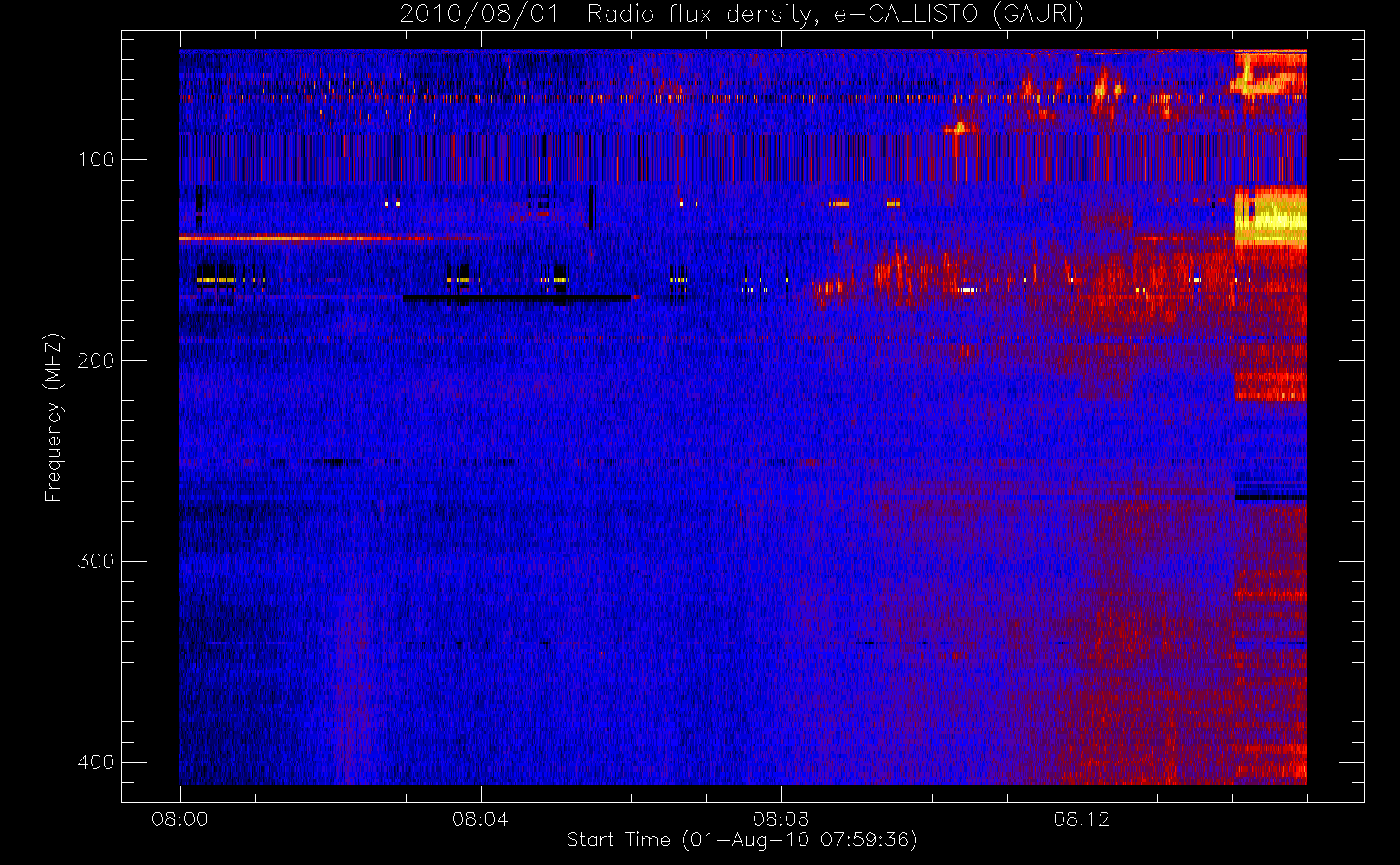The width and height of the screenshot is (1400, 865).
Task: Select the 'Frequency (MHZ)' y-axis label
Action: (x=54, y=417)
